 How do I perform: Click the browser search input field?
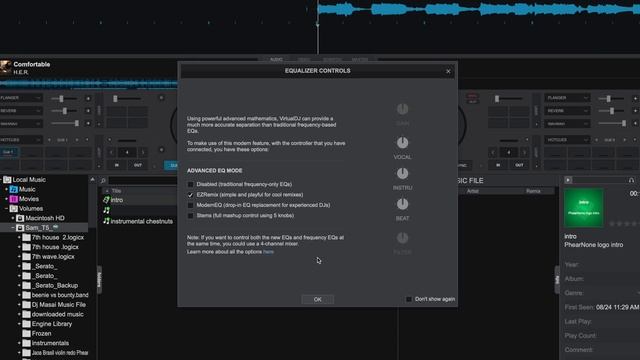click(x=143, y=180)
